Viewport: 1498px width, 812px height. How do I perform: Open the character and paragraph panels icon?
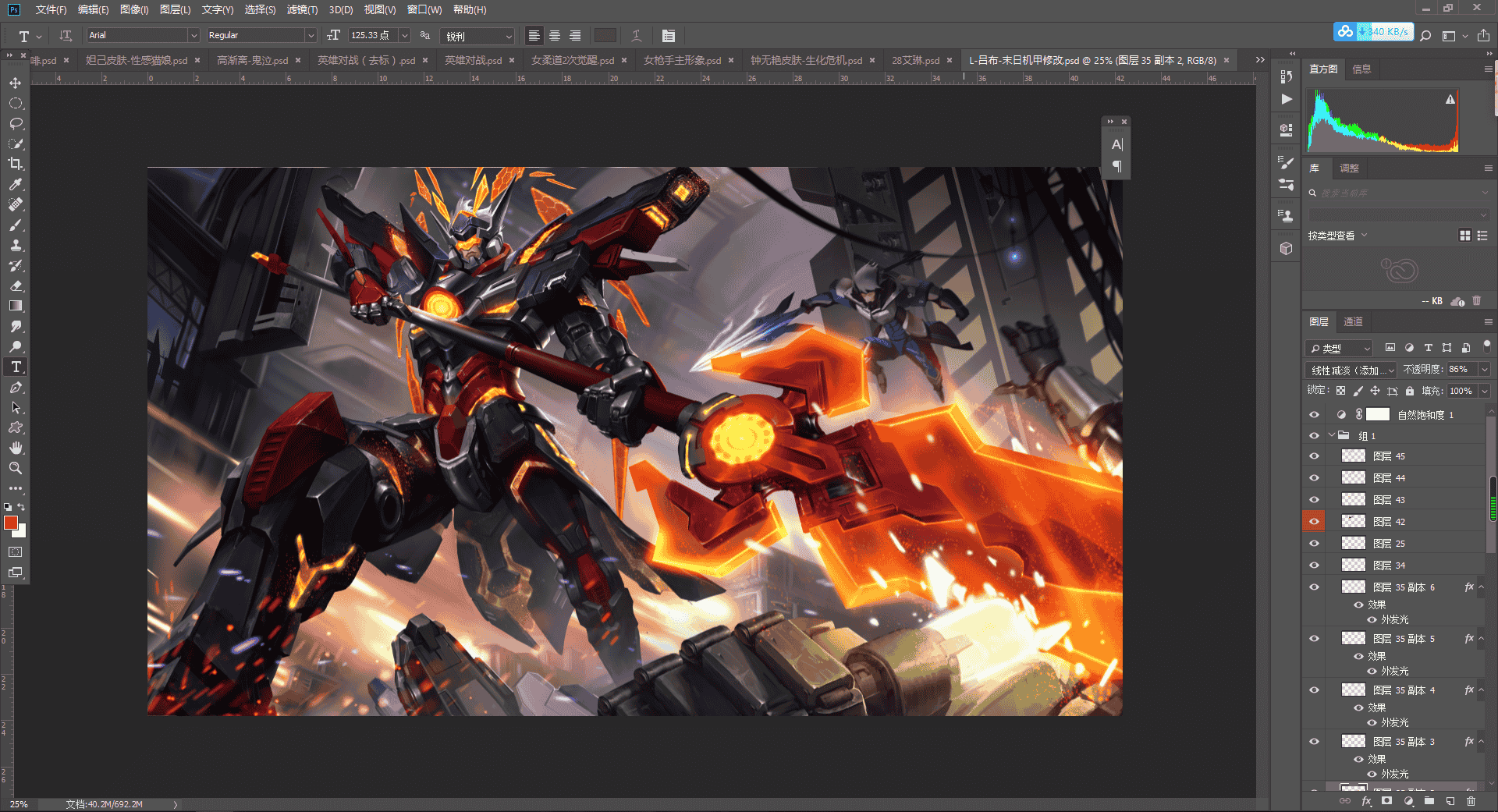click(669, 35)
